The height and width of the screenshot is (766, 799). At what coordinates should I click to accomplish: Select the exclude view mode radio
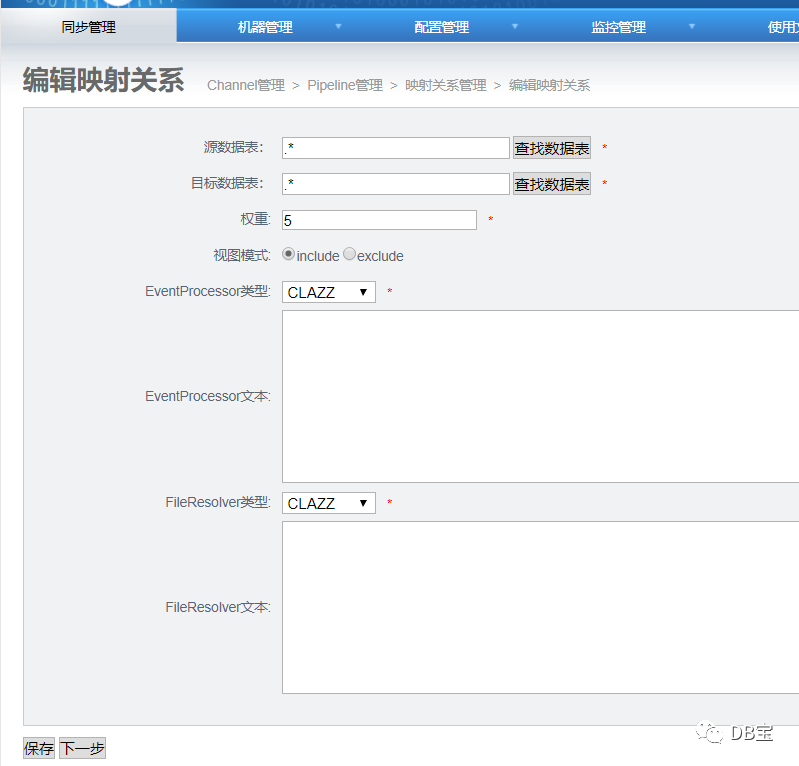(x=349, y=254)
